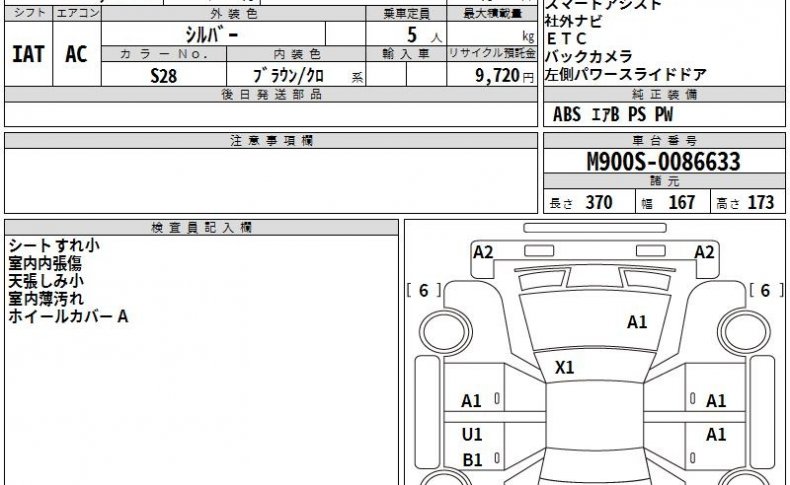The width and height of the screenshot is (790, 485).
Task: Click the 純正装備 header
Action: click(664, 94)
